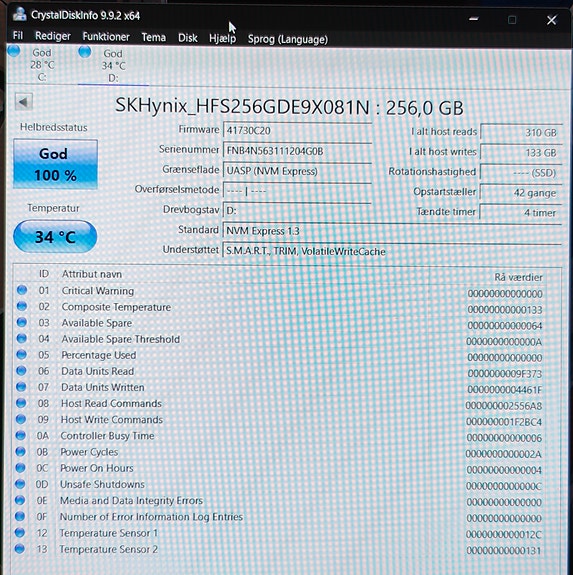This screenshot has width=573, height=575.
Task: Click the blue status orb for drive C:
Action: (x=14, y=51)
